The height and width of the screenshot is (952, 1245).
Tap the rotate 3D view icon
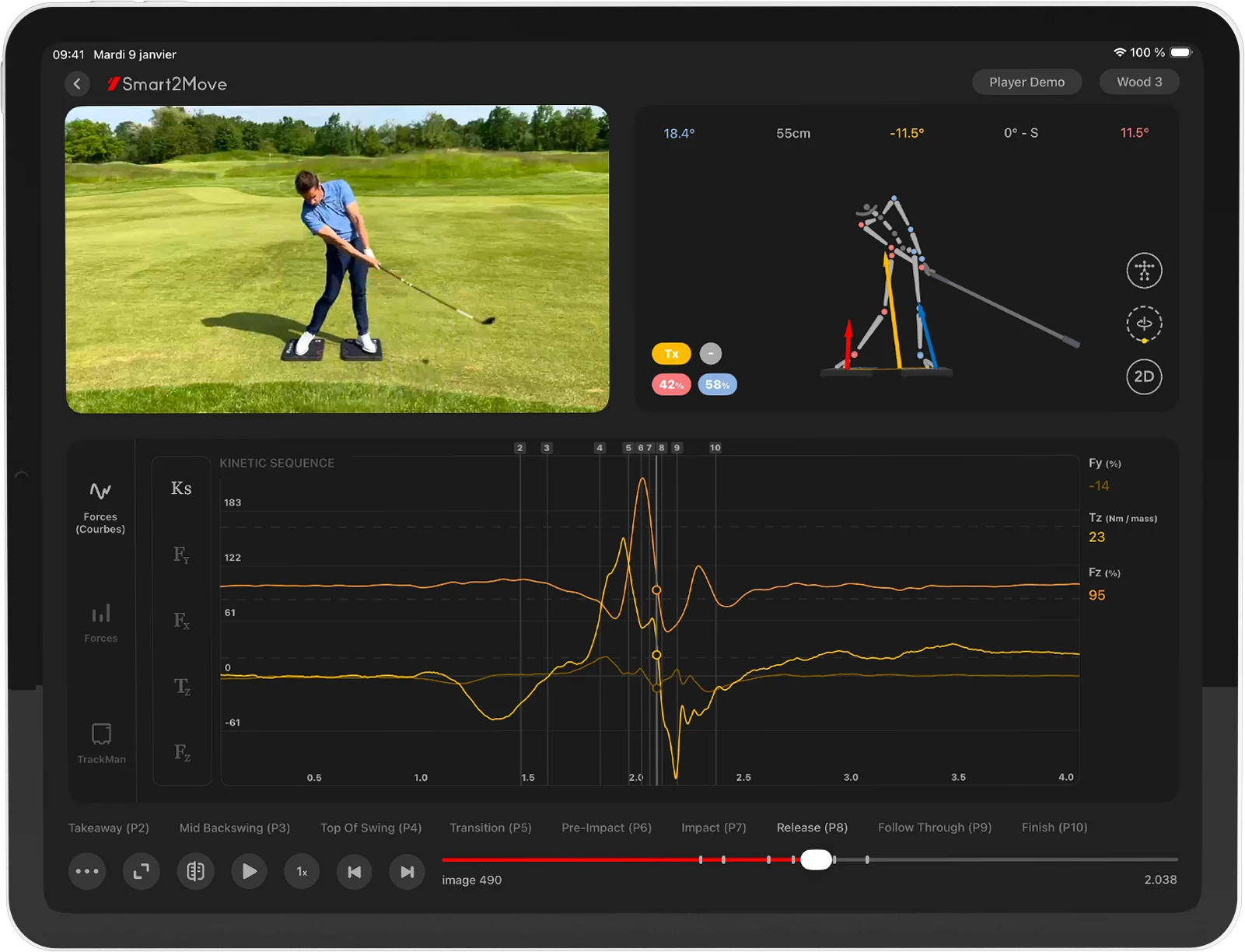tap(1144, 324)
